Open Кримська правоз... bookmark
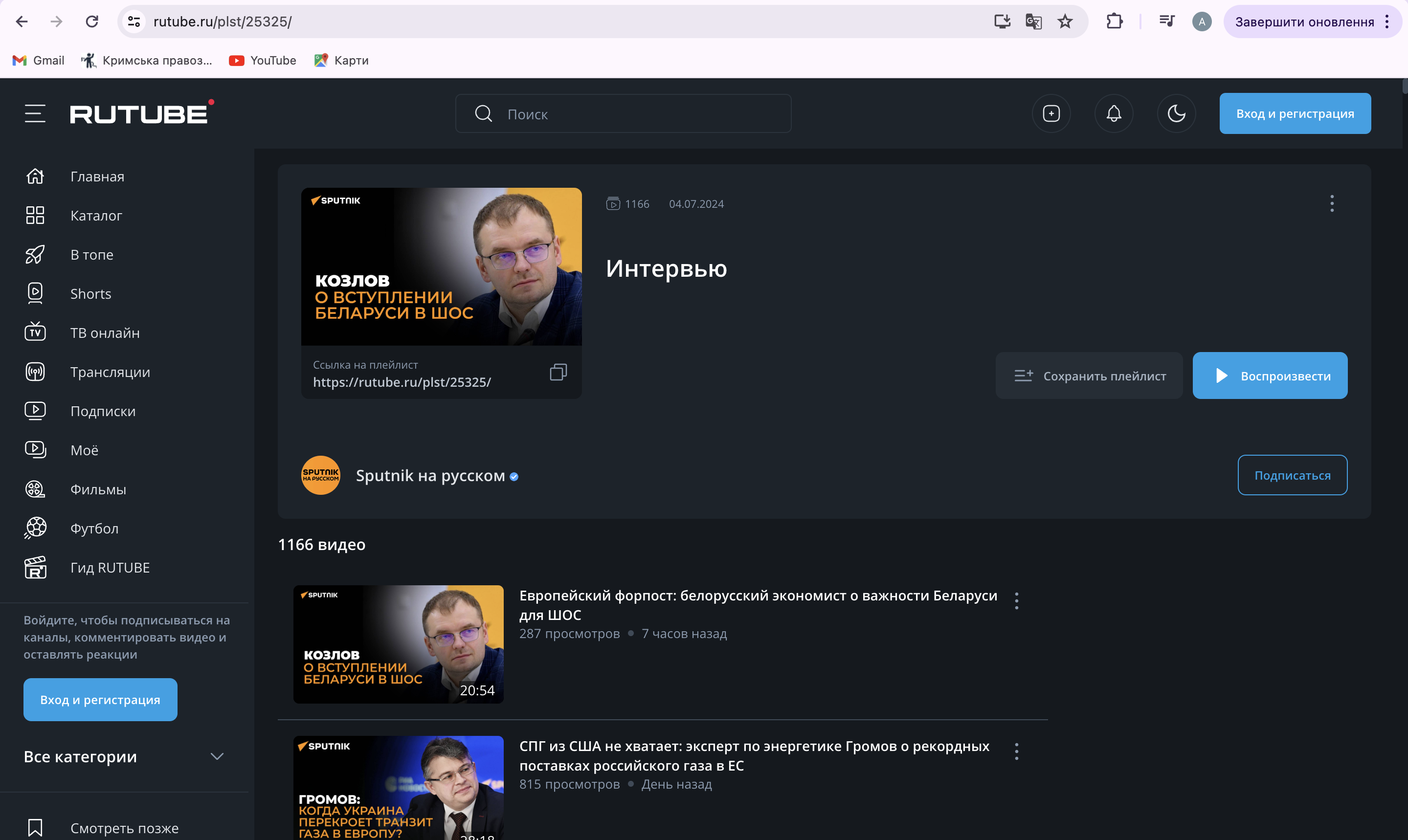The width and height of the screenshot is (1408, 840). click(147, 60)
